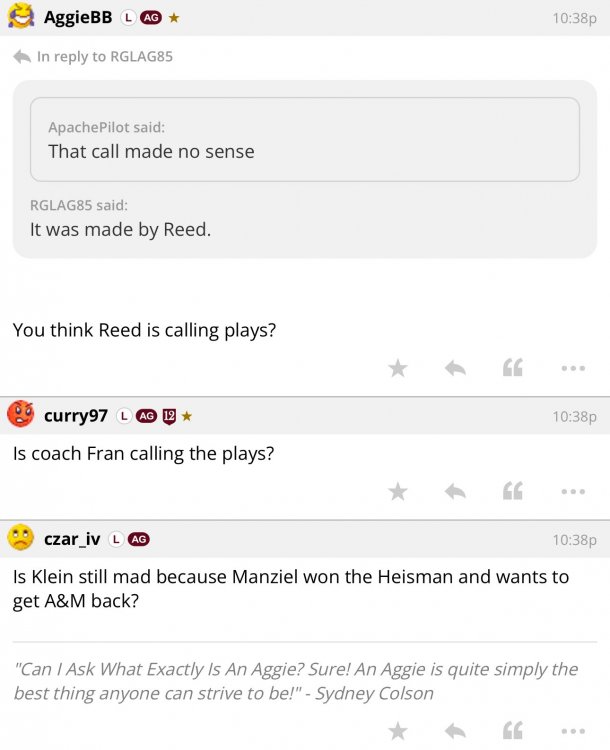
Task: Quote curry97's coach Fran post
Action: [513, 491]
